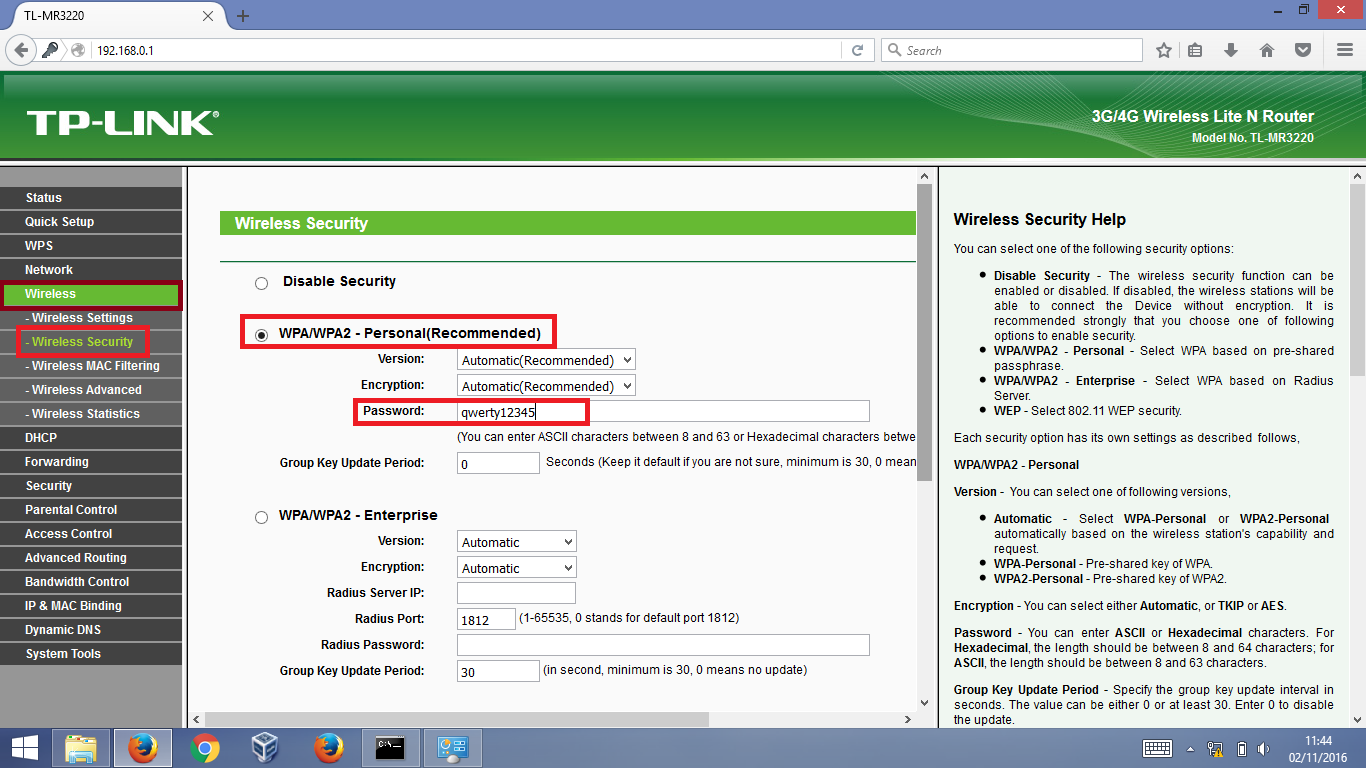
Task: Click the active Firefox taskbar icon
Action: 142,748
